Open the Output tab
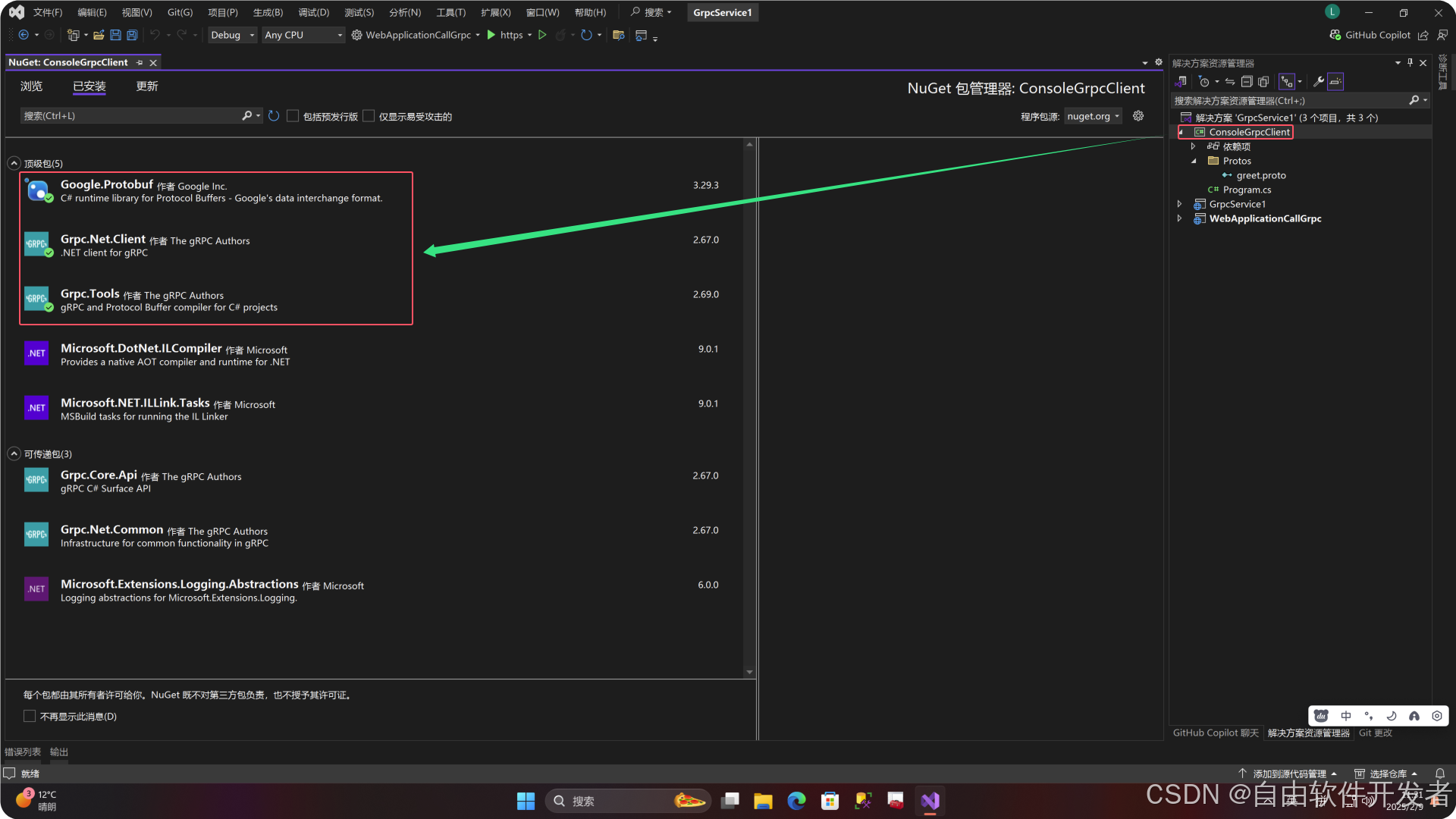The width and height of the screenshot is (1456, 819). tap(59, 752)
